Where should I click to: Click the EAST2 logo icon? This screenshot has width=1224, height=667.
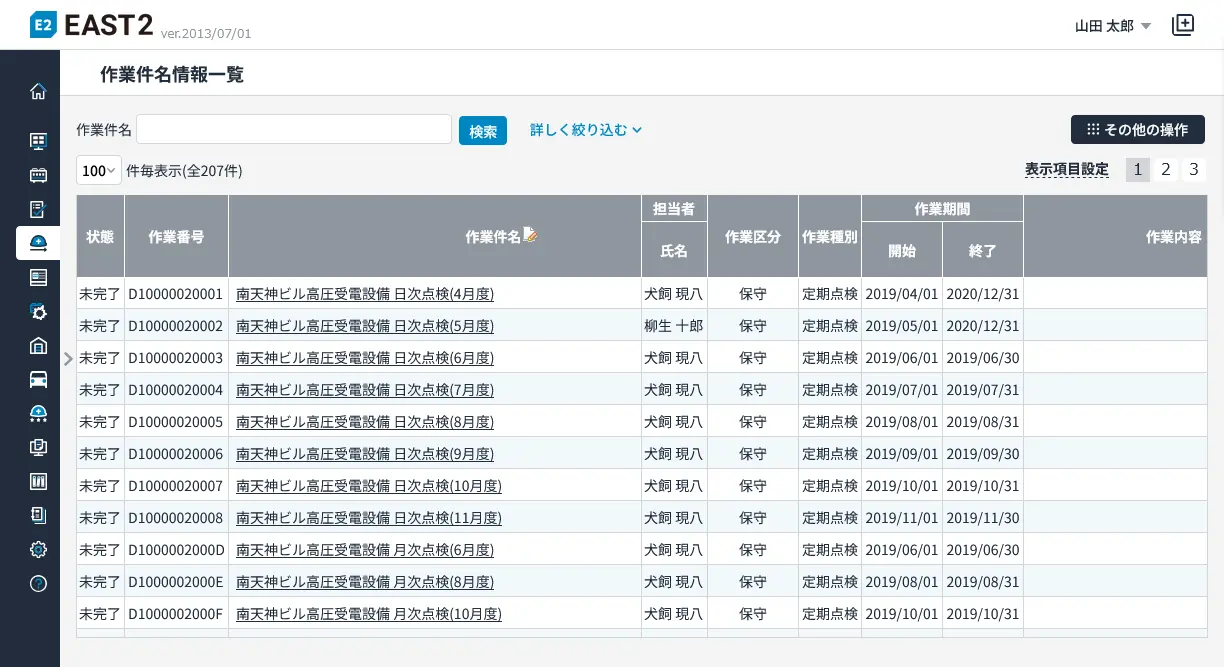pos(43,25)
